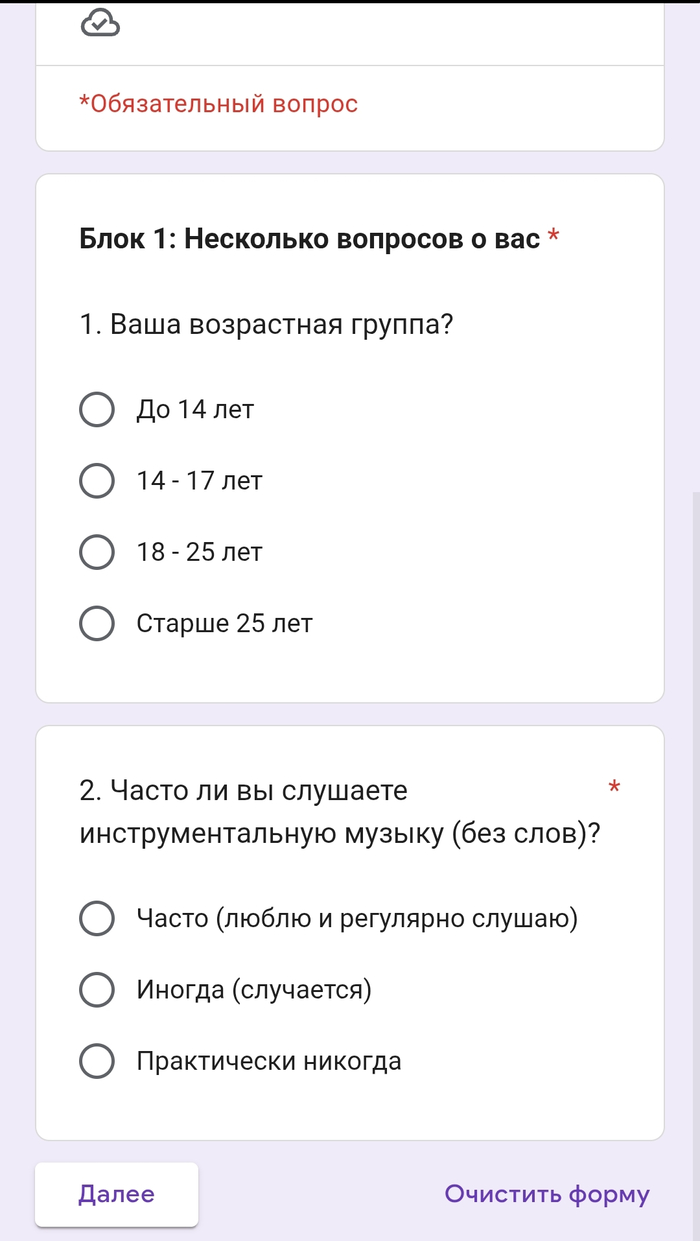Click the 'Практически никогда' label text
This screenshot has width=700, height=1241.
click(269, 1061)
